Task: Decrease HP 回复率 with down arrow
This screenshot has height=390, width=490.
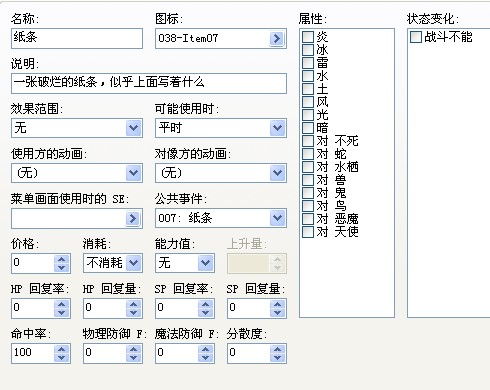Action: [62, 312]
